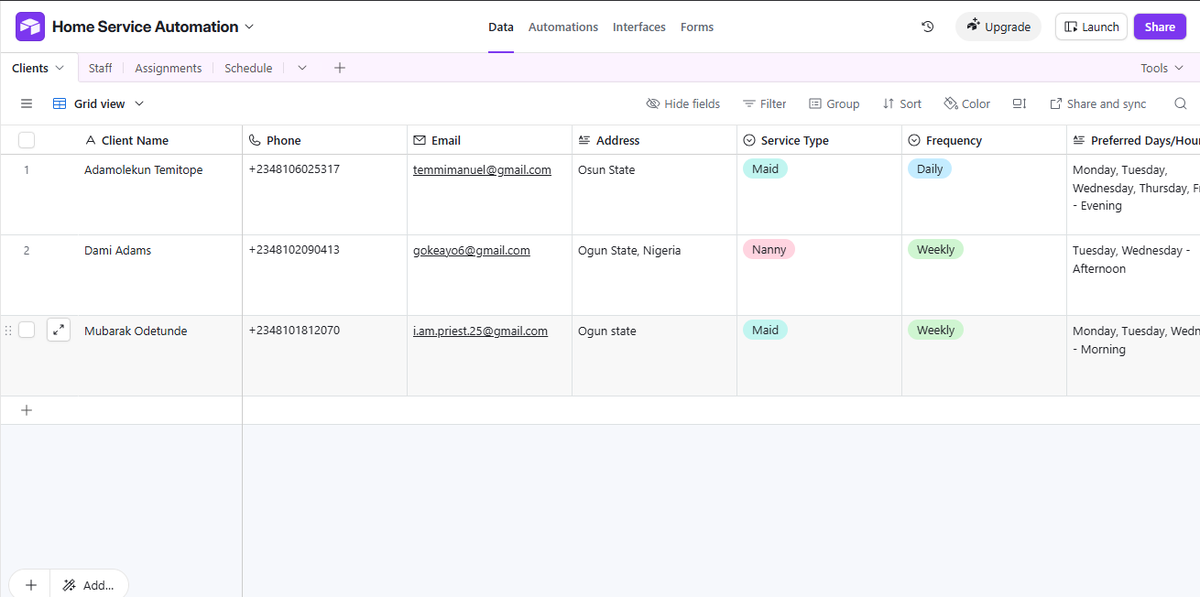
Task: Expand the Mubarak Odetunde record
Action: tap(59, 330)
